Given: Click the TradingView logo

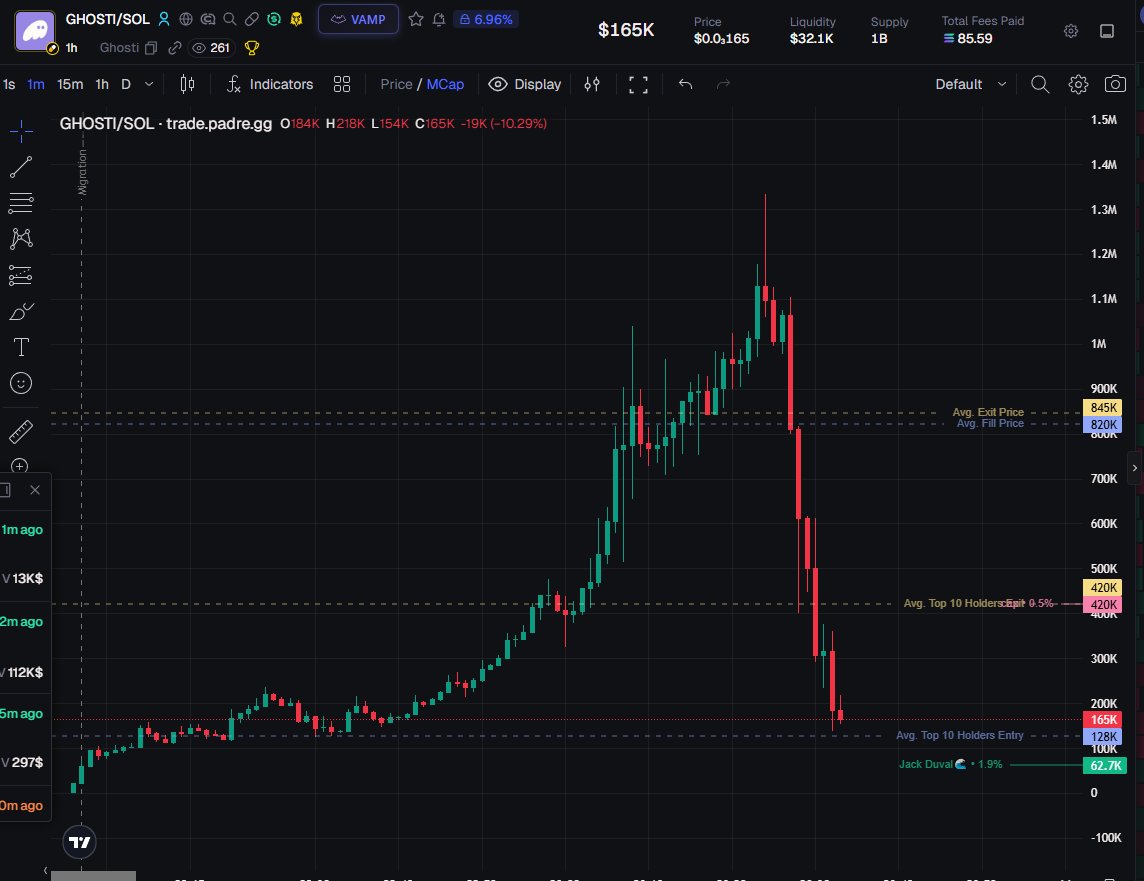Looking at the screenshot, I should 80,842.
